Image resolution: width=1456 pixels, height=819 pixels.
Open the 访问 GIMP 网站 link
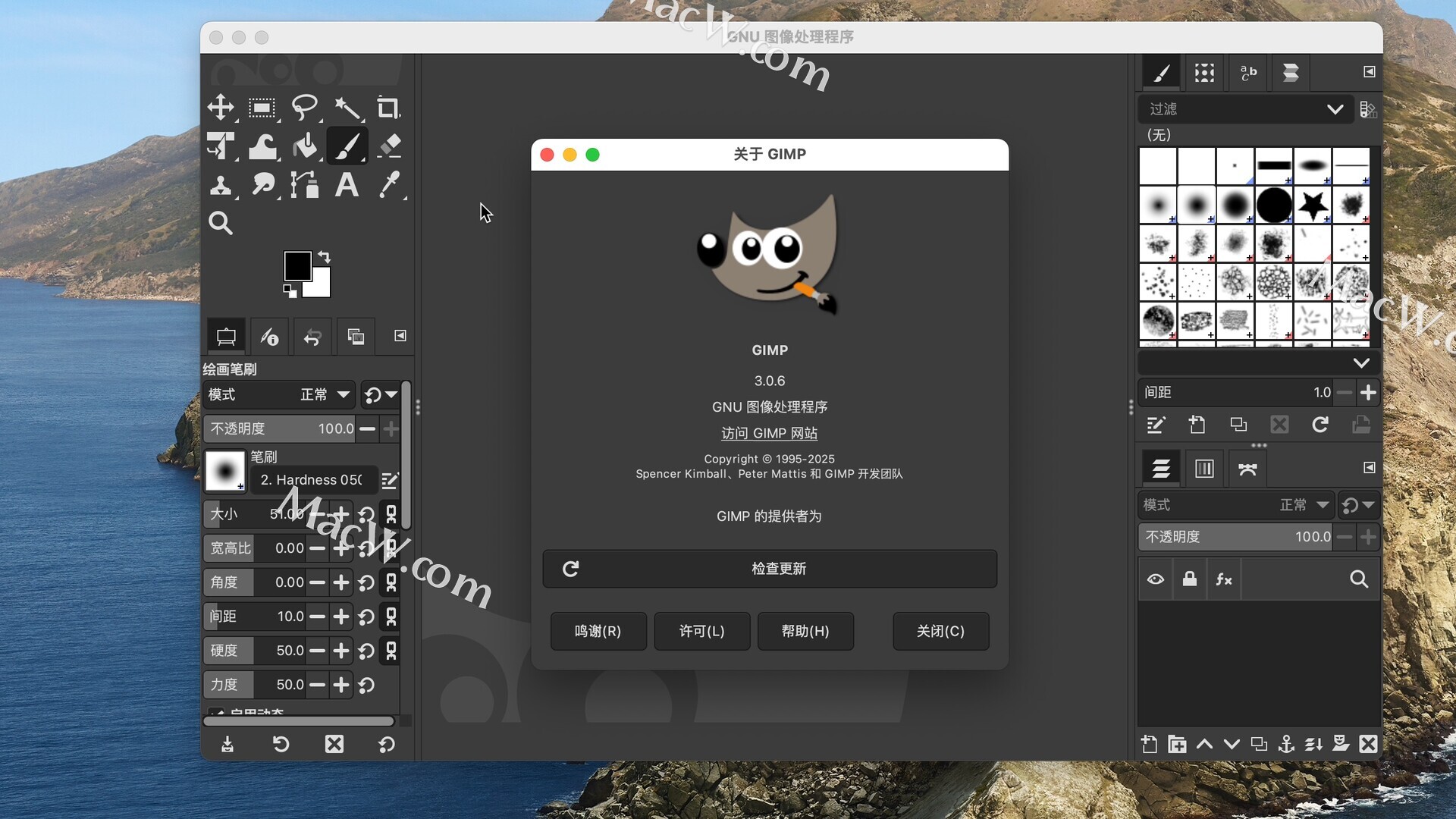pos(769,433)
